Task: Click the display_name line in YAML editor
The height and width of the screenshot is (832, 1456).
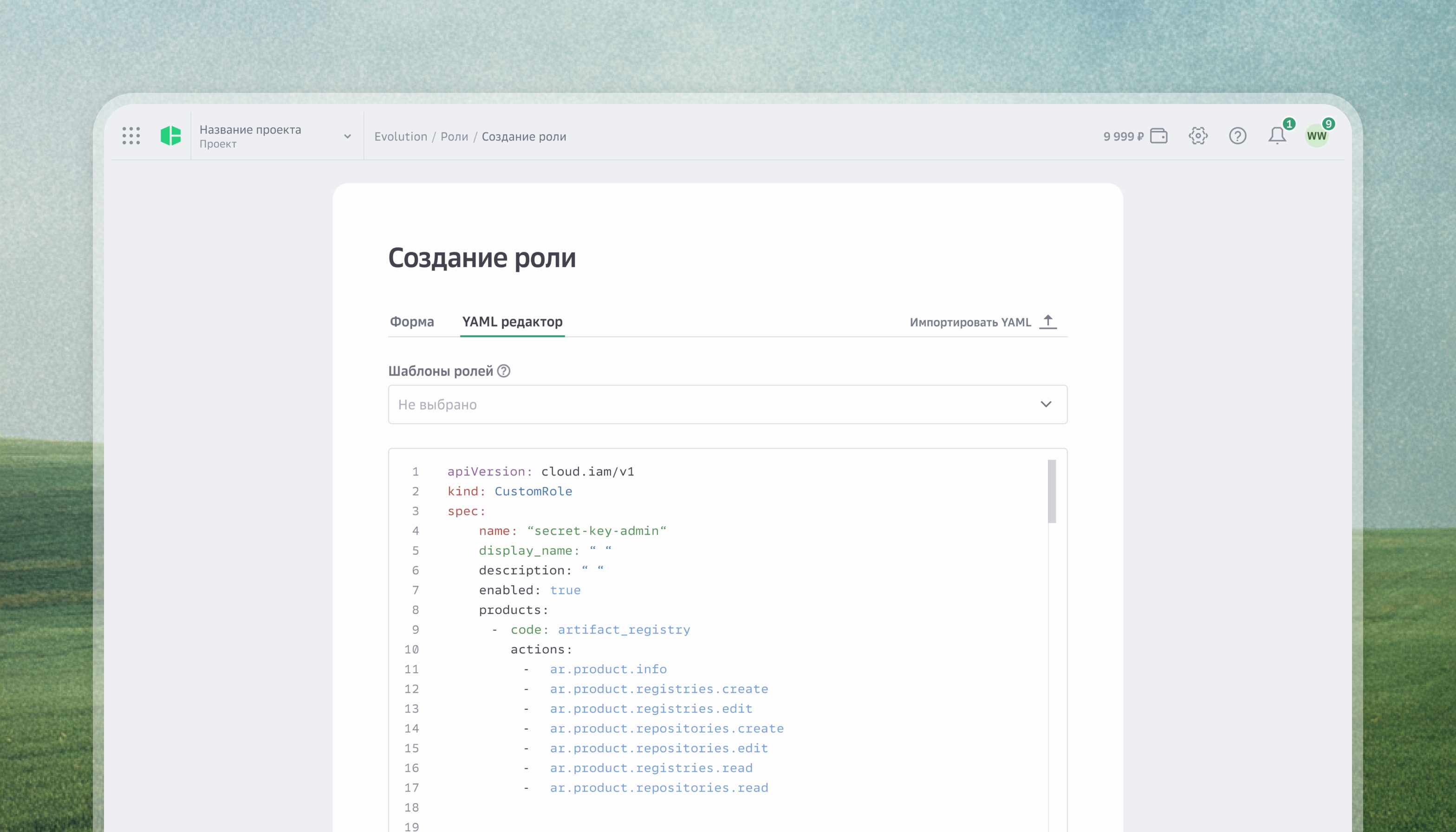Action: click(x=545, y=550)
